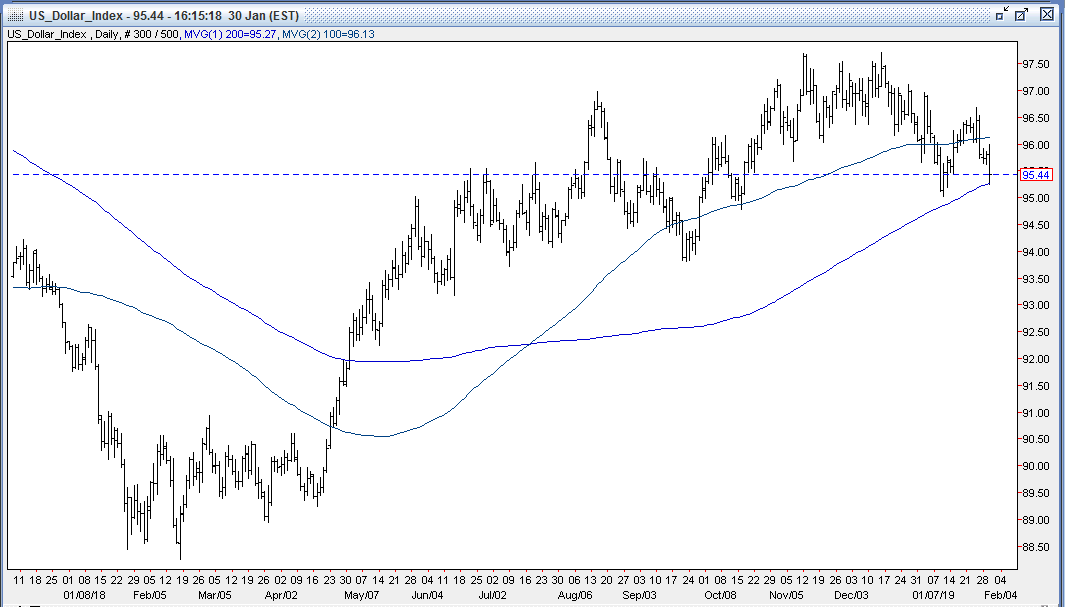
Task: Click the 92.50 price axis label
Action: [1038, 332]
